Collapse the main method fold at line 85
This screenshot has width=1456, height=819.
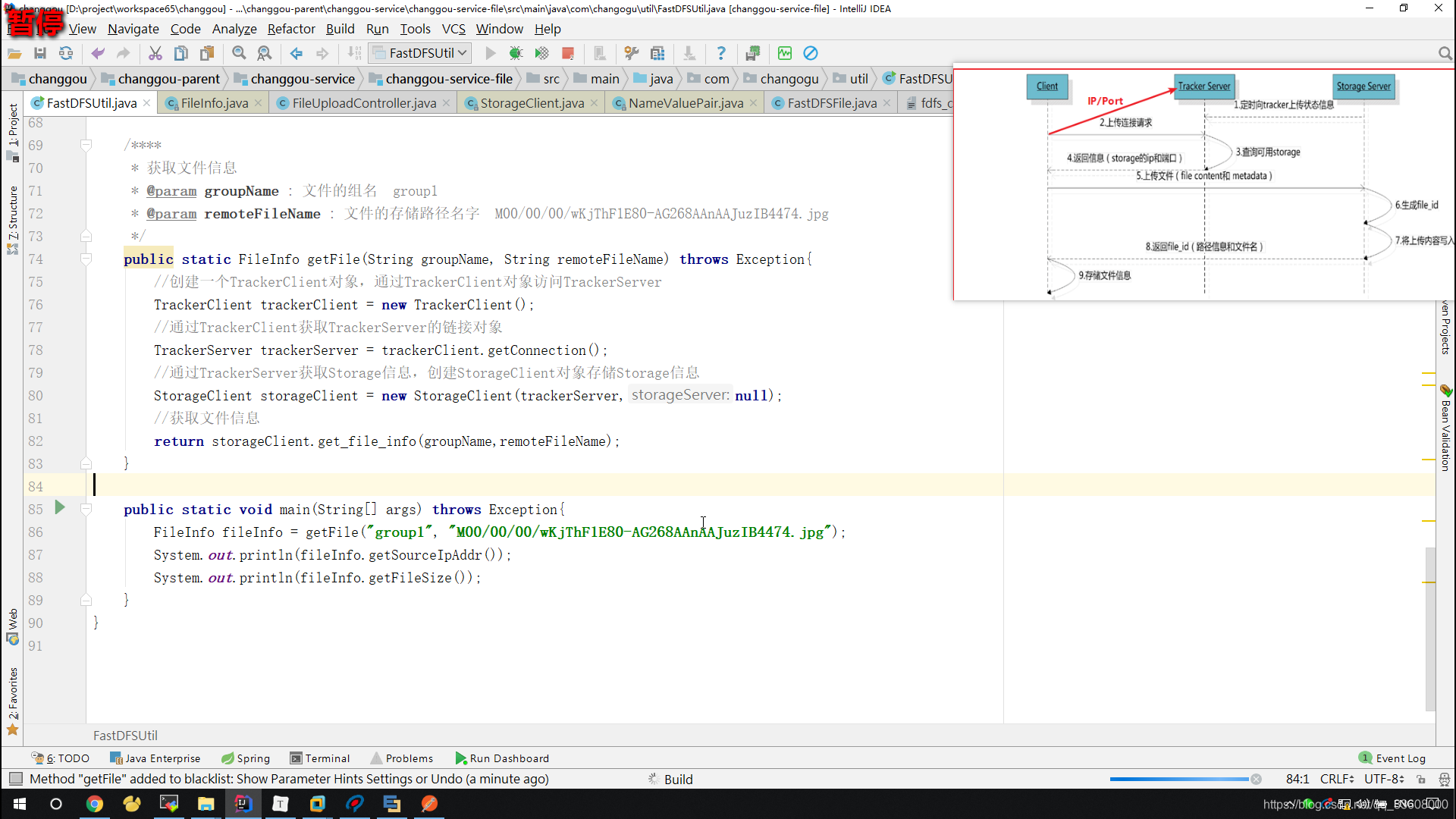click(86, 510)
